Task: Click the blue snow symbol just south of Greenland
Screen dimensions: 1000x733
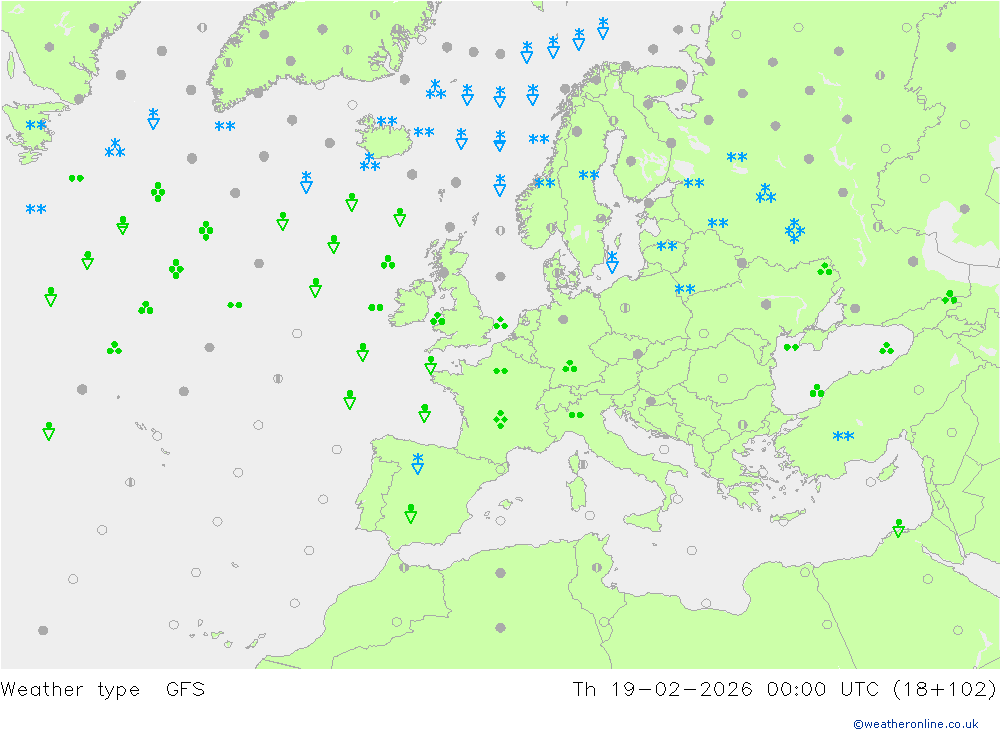Action: pyautogui.click(x=224, y=126)
